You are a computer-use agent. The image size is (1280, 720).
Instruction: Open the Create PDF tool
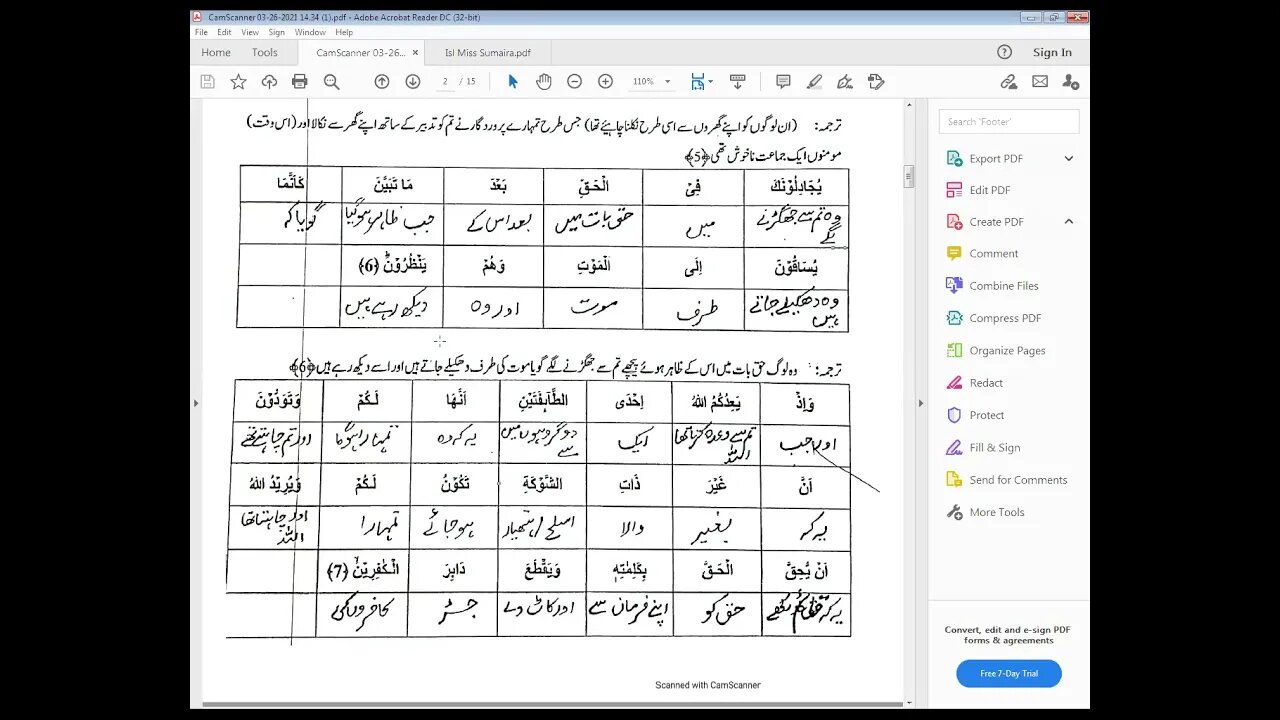tap(996, 222)
